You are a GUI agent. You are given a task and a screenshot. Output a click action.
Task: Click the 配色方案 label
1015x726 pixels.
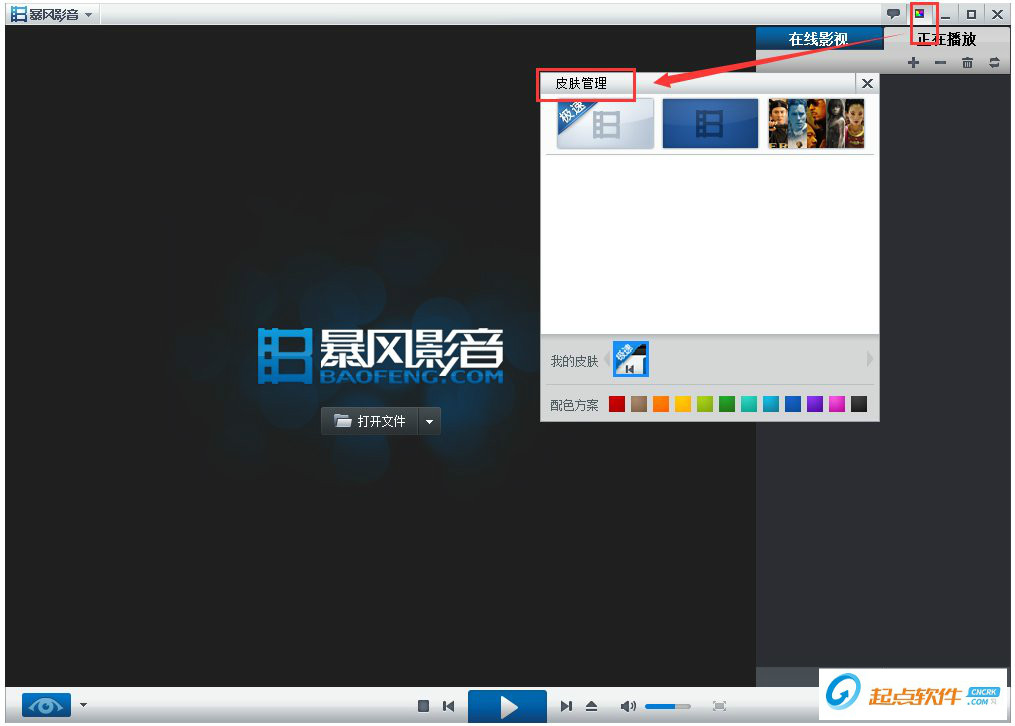tap(574, 405)
